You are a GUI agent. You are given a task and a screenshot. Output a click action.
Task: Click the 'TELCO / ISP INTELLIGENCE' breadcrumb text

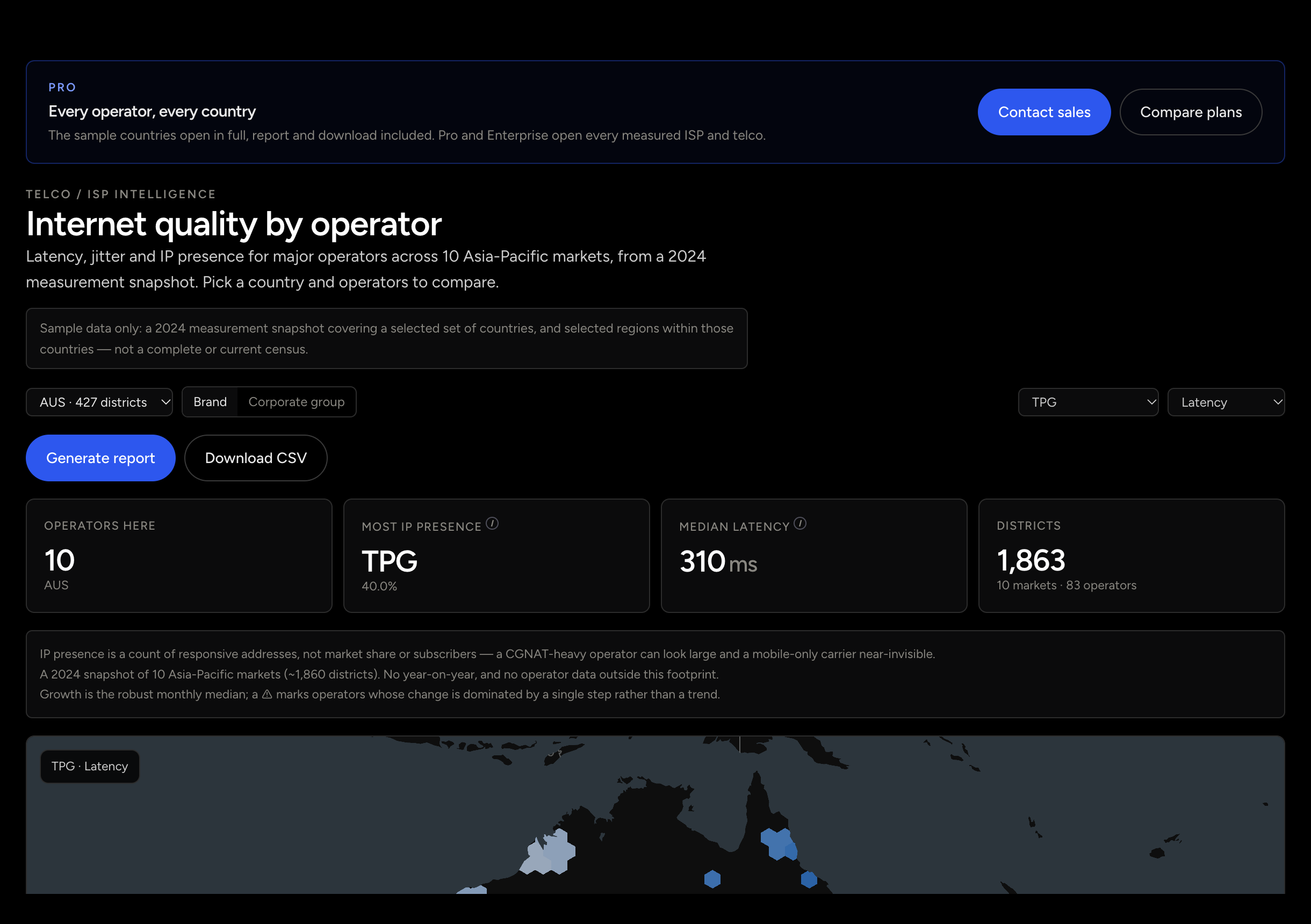[121, 194]
